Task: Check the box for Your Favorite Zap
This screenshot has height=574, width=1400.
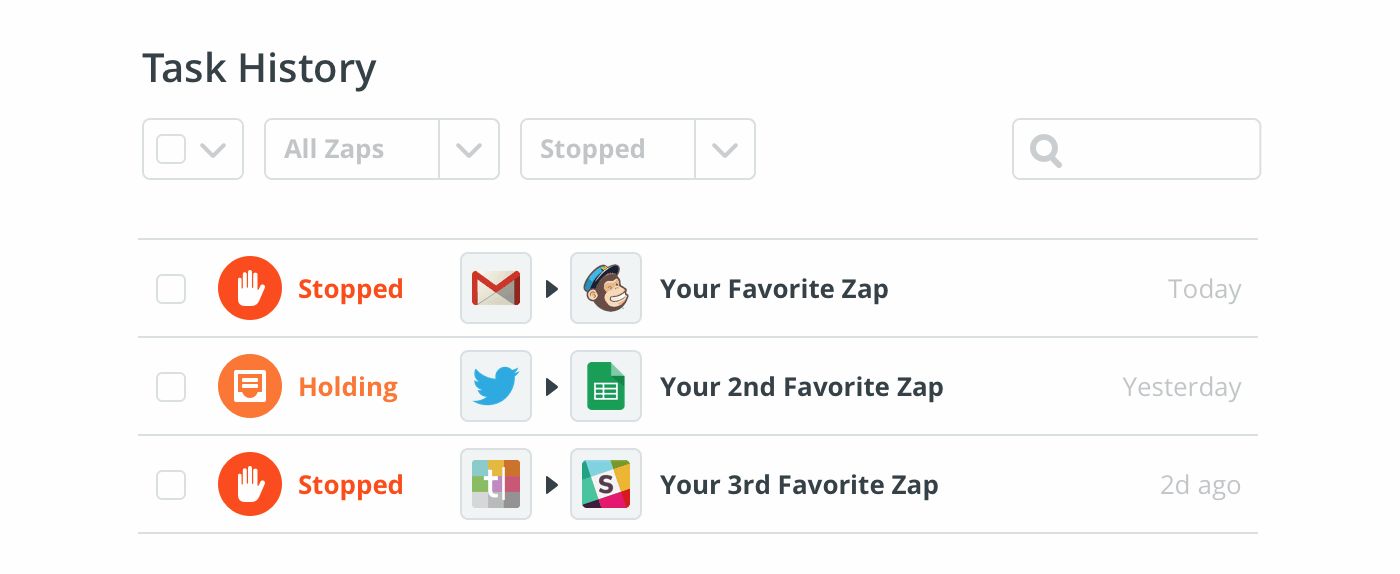Action: point(171,290)
